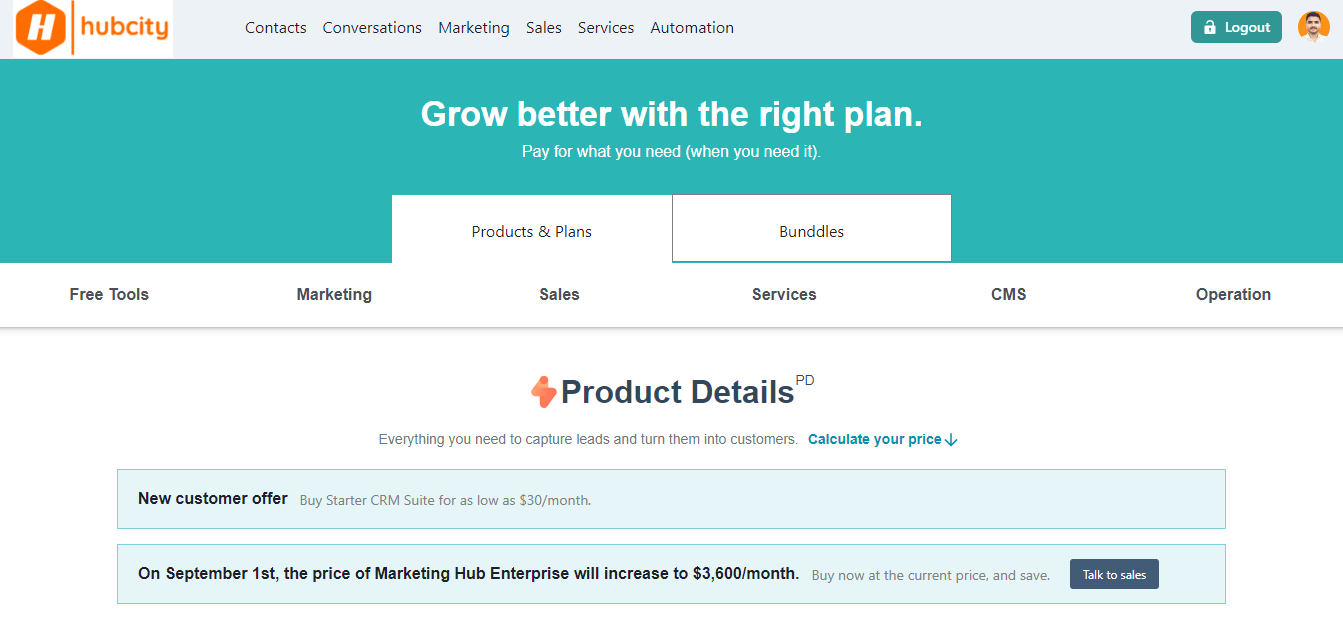Image resolution: width=1343 pixels, height=619 pixels.
Task: Open the Sales top menu item
Action: point(544,28)
